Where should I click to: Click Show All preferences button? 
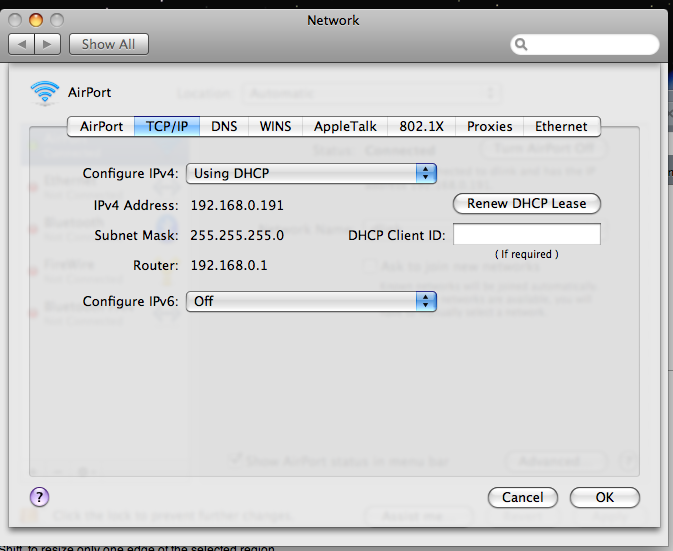(x=109, y=44)
